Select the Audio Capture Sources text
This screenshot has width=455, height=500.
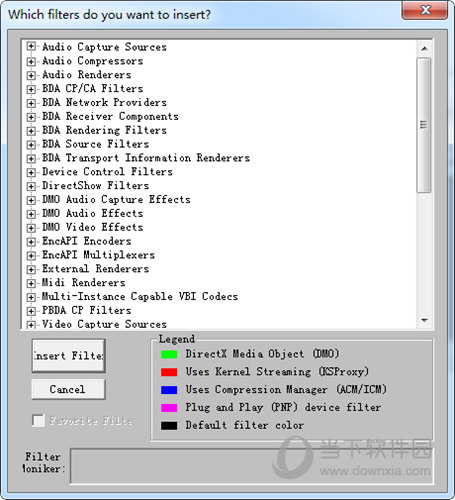(x=104, y=47)
